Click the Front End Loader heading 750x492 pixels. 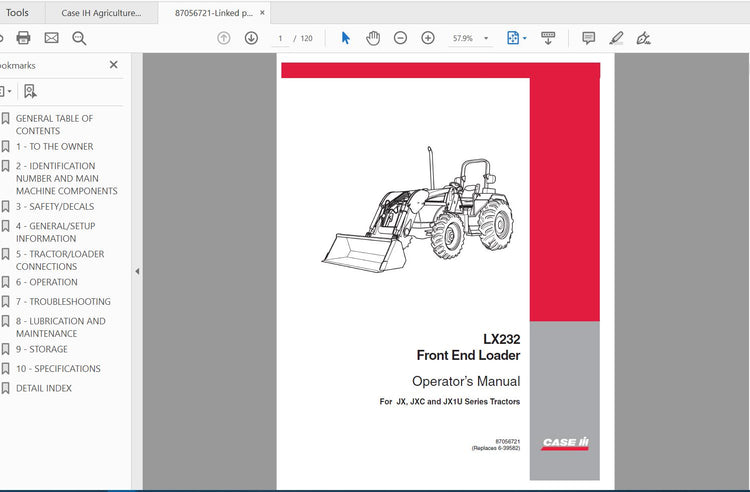(x=468, y=355)
